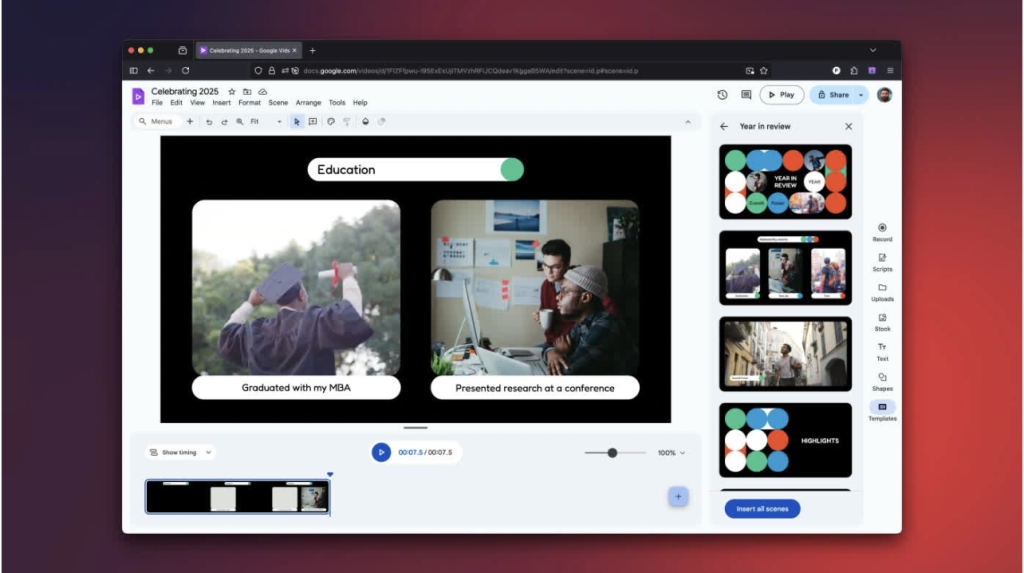Open the Record panel in the sidebar
The height and width of the screenshot is (573, 1024).
click(882, 231)
